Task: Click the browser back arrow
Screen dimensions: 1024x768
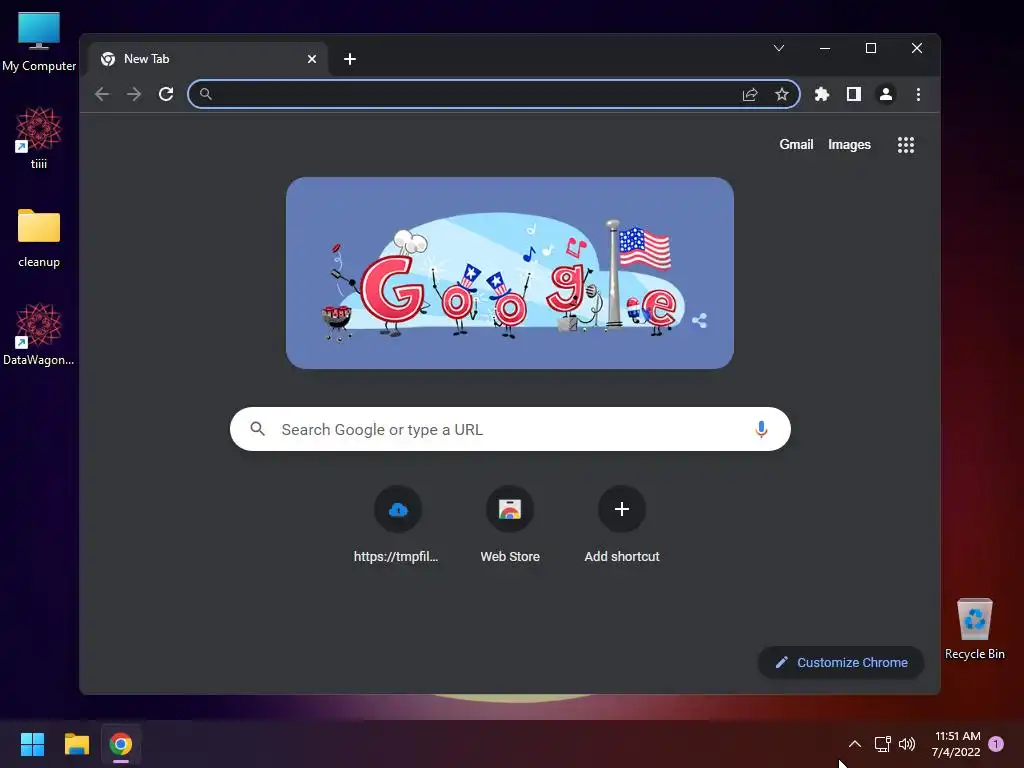Action: tap(102, 94)
